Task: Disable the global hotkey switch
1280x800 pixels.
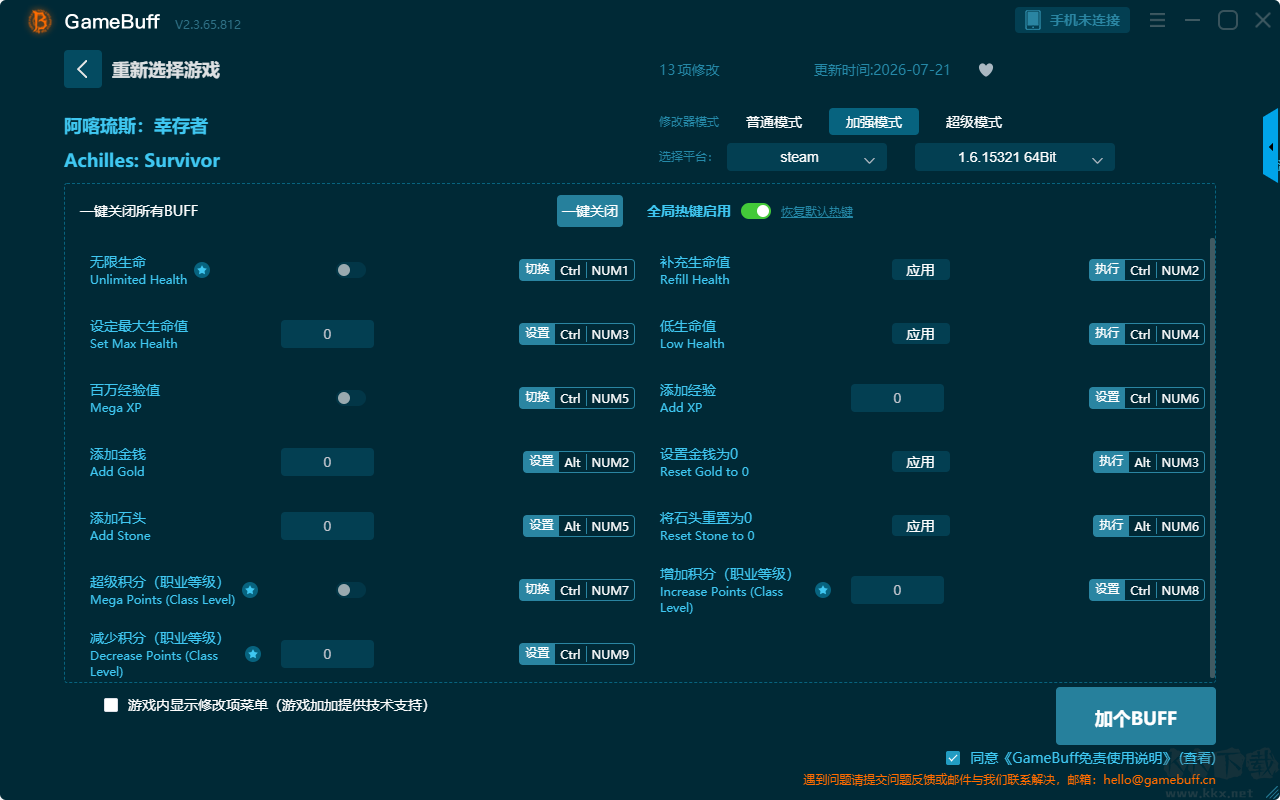Action: 756,211
